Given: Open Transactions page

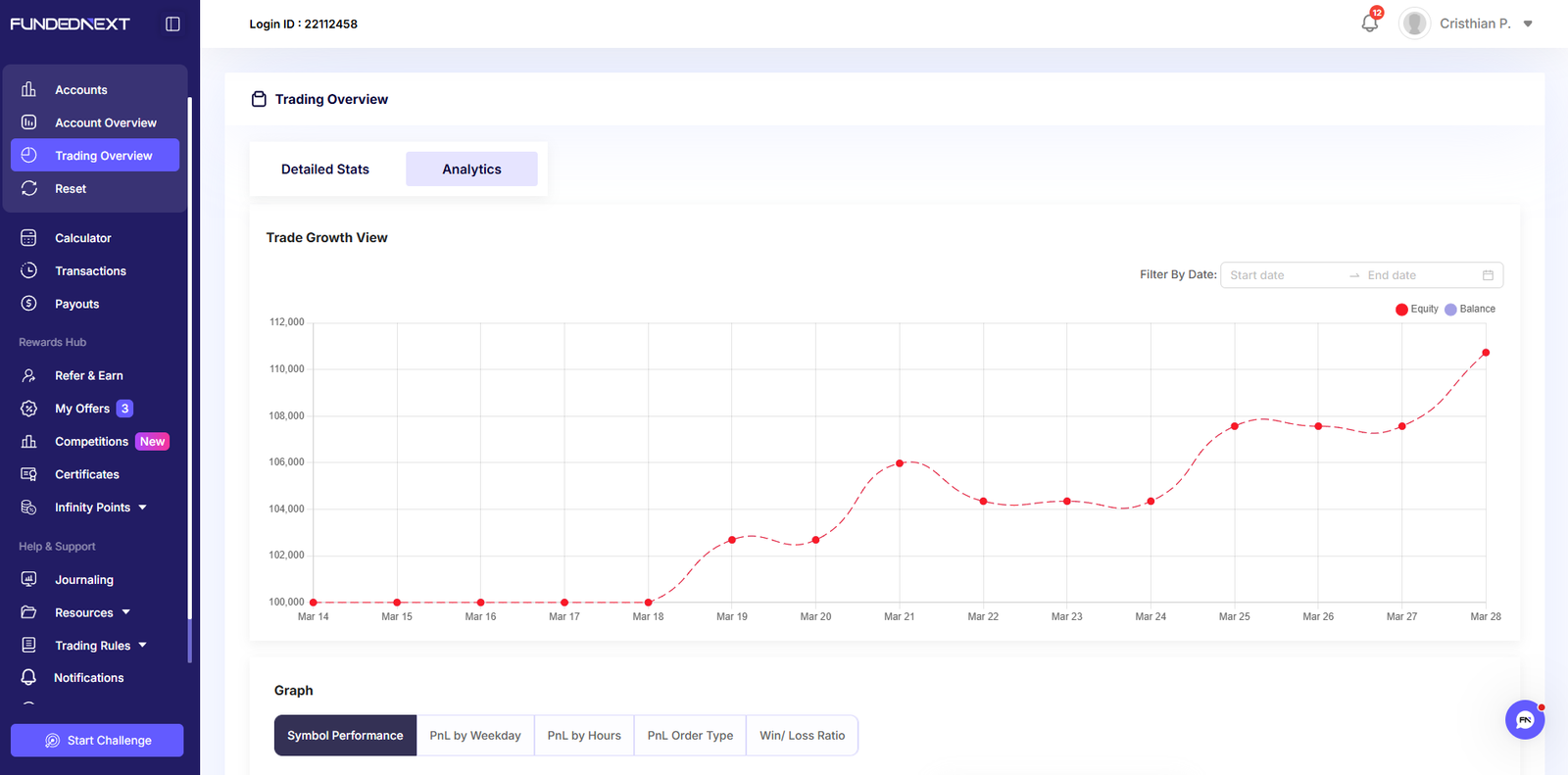Looking at the screenshot, I should (90, 271).
